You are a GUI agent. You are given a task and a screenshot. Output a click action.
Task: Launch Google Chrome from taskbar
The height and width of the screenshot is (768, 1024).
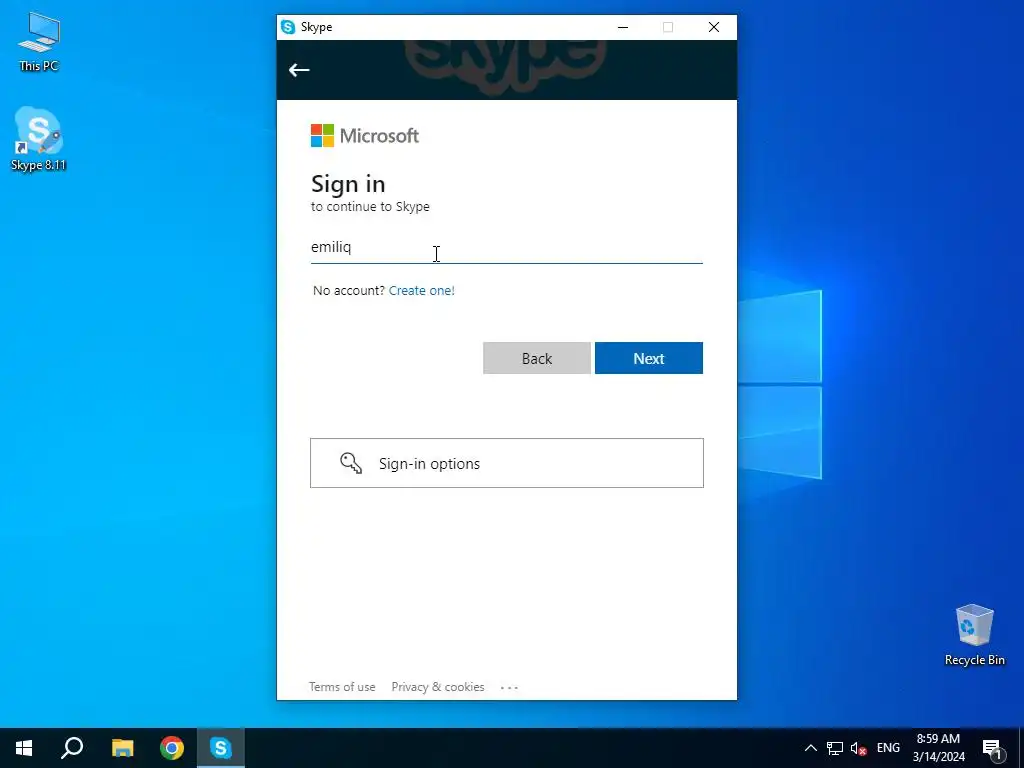pyautogui.click(x=172, y=748)
